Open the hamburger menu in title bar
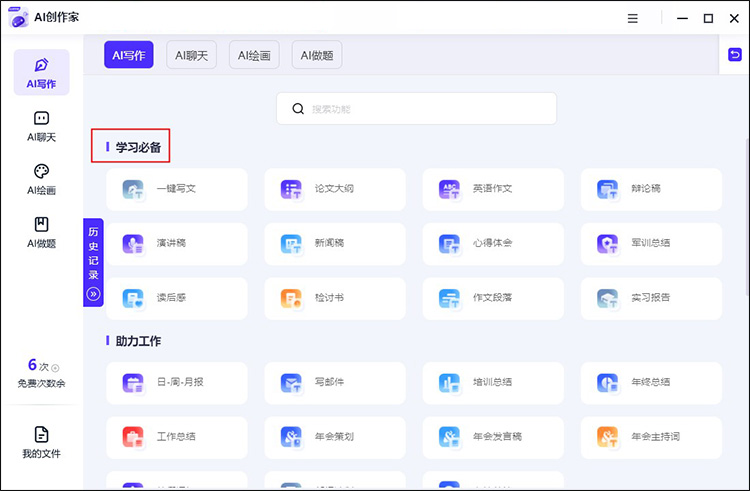The width and height of the screenshot is (750, 491). (x=632, y=18)
